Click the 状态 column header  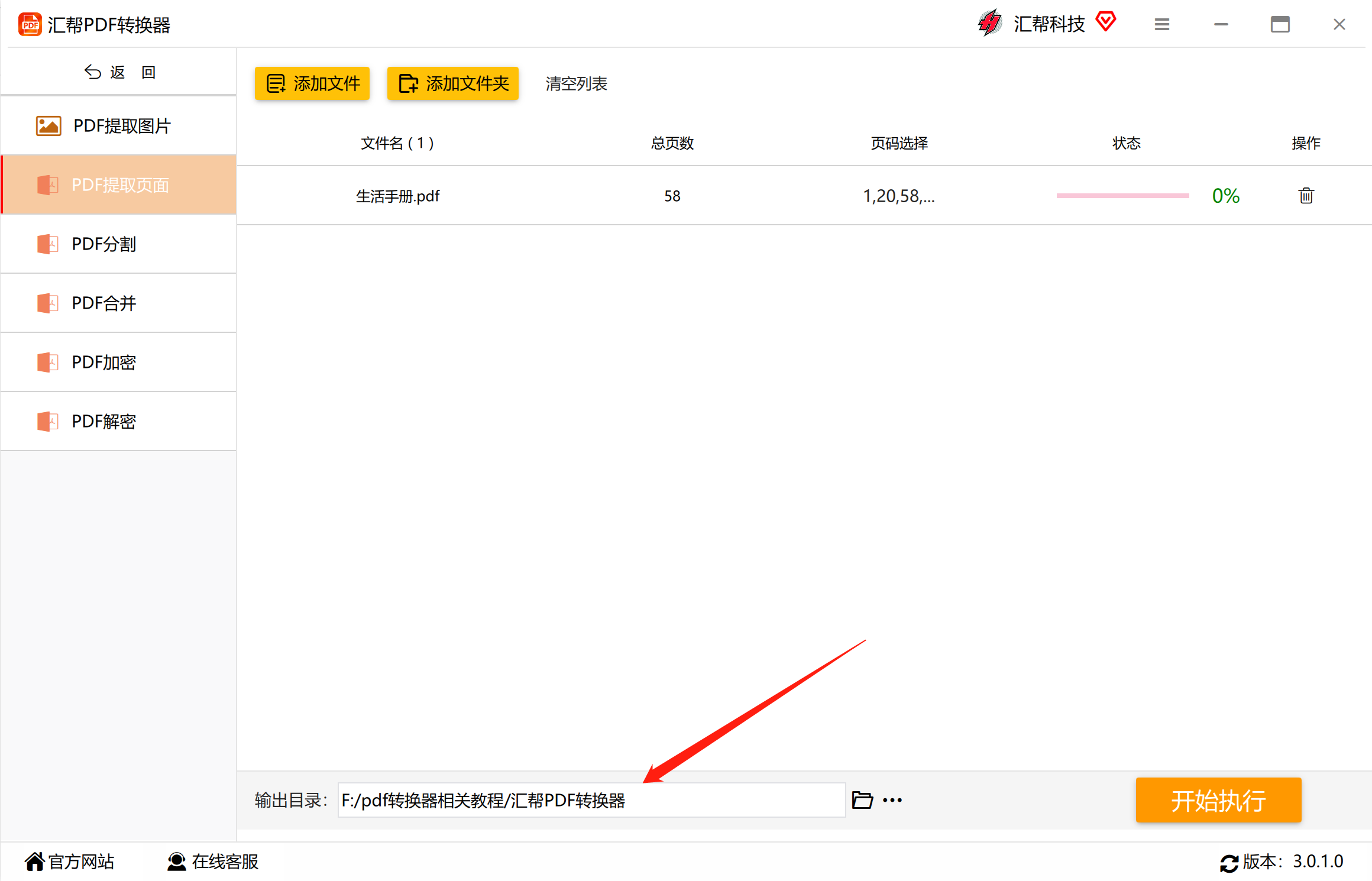coord(1127,143)
